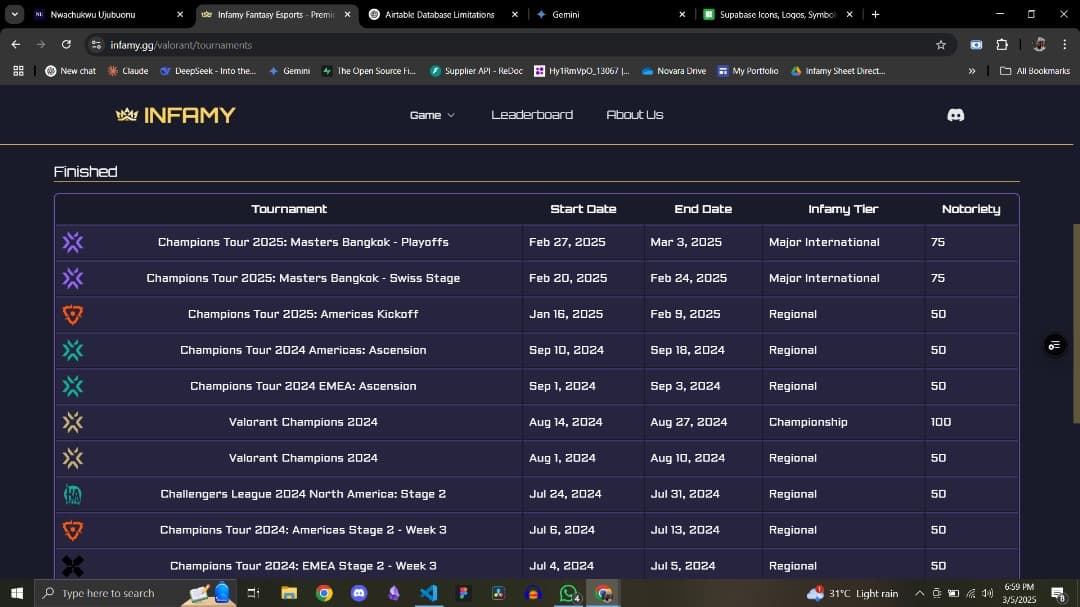Close the Infamy Fantasy Esports tab

coord(347,14)
